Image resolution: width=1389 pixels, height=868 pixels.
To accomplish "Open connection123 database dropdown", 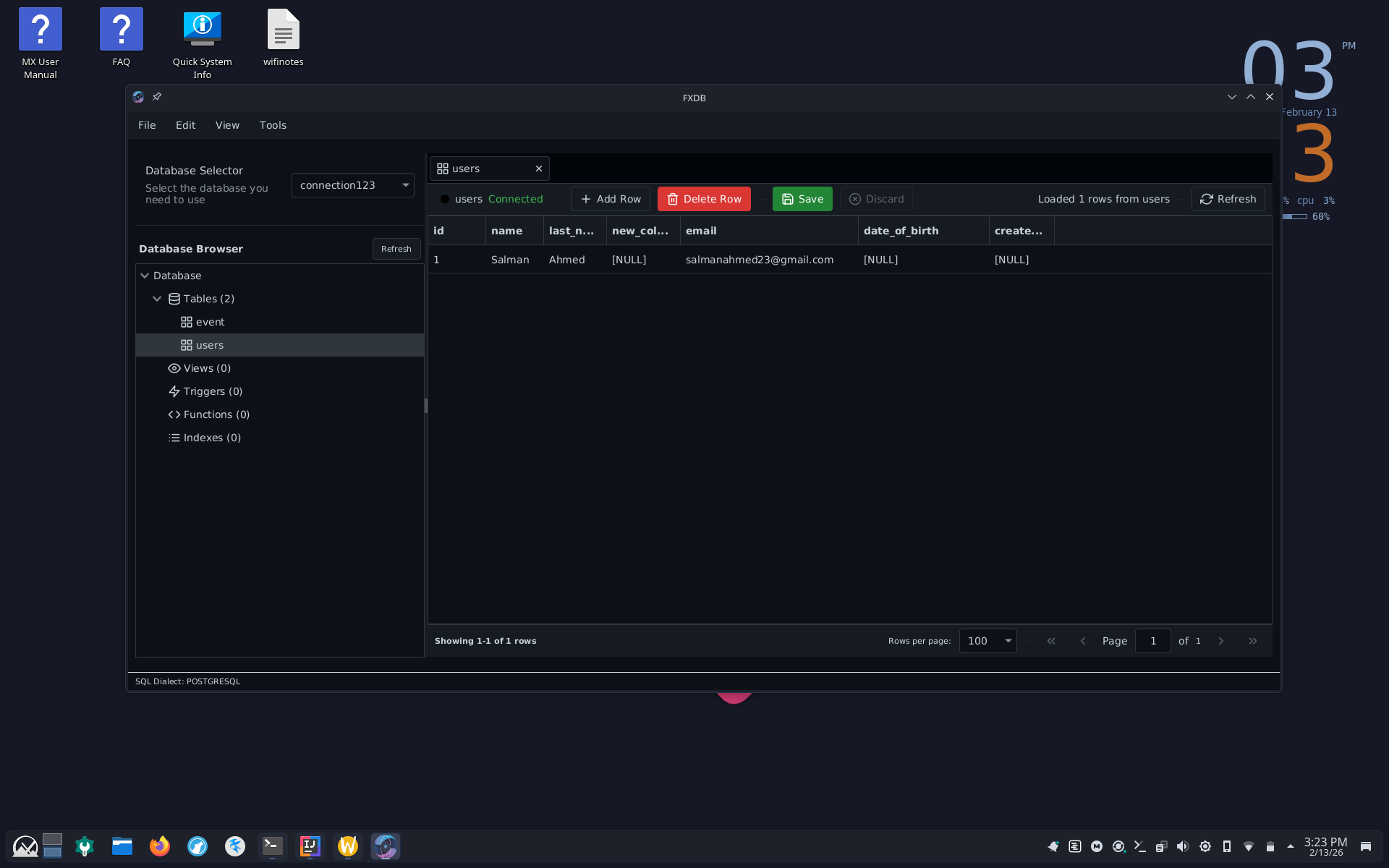I will click(352, 185).
